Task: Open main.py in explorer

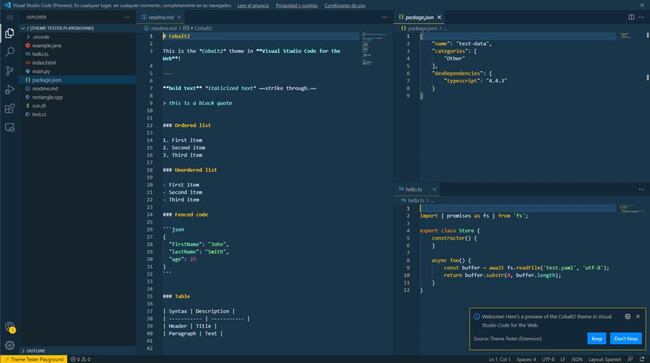Action: [78, 71]
